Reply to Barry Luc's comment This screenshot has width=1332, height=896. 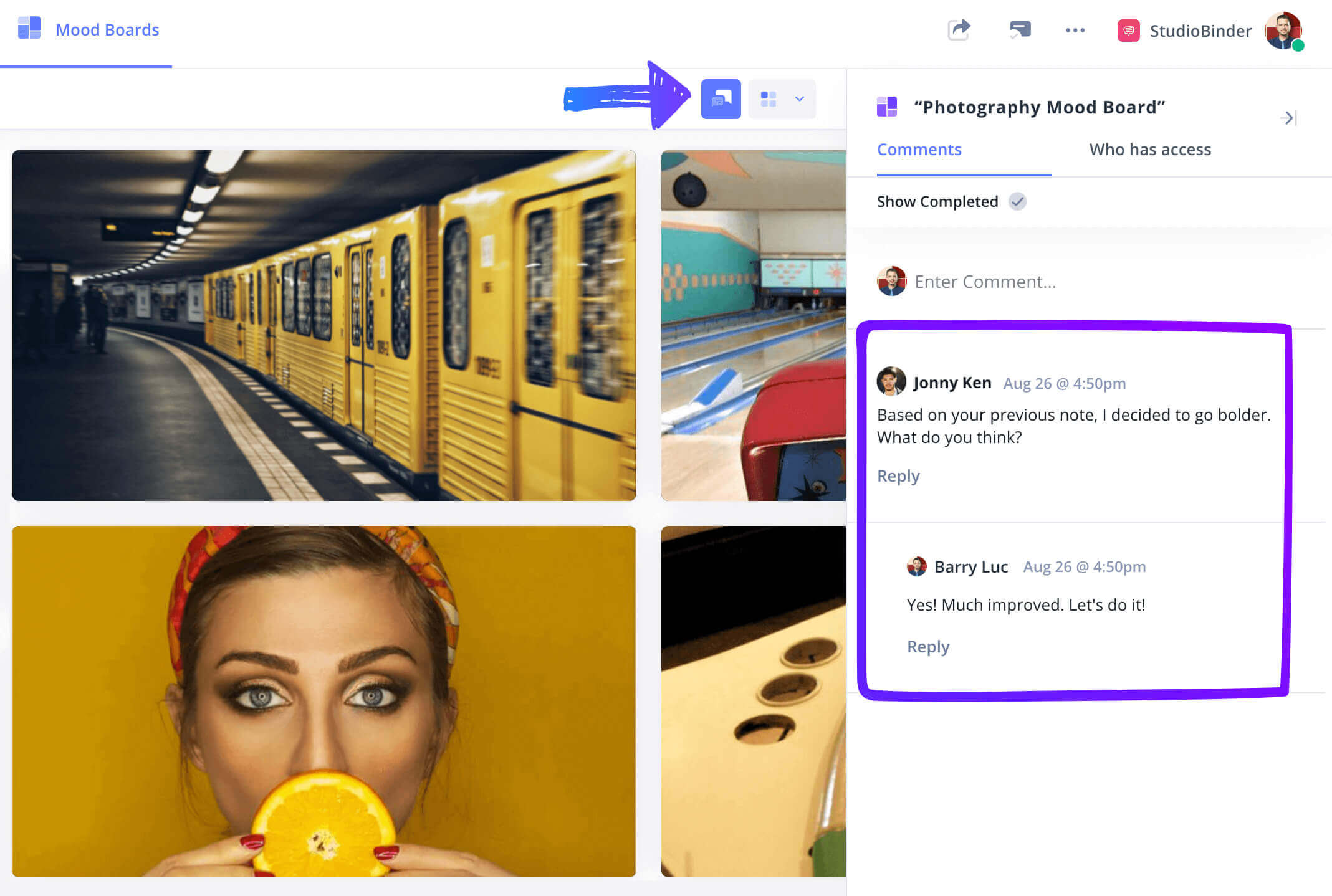pyautogui.click(x=928, y=646)
